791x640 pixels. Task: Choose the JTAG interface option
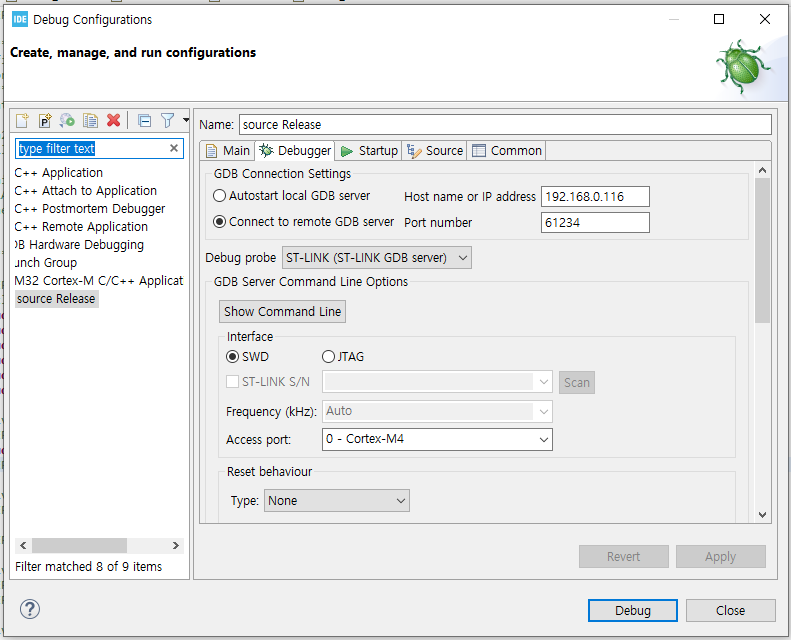tap(328, 357)
